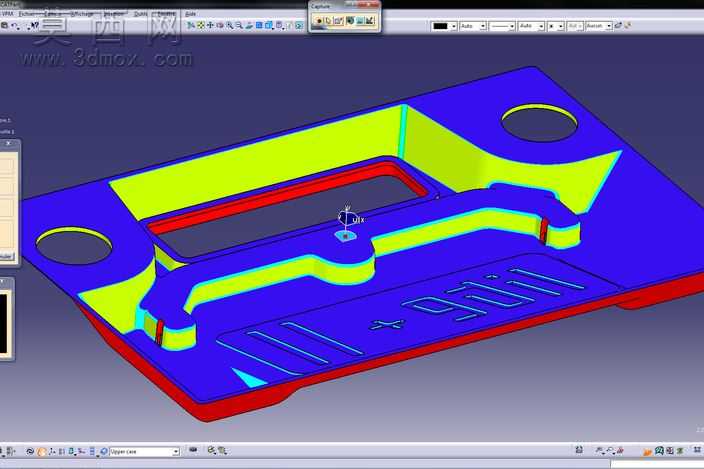Click the dark globe icon in Capture toolbar
Screen dimensions: 704x469
pos(350,21)
